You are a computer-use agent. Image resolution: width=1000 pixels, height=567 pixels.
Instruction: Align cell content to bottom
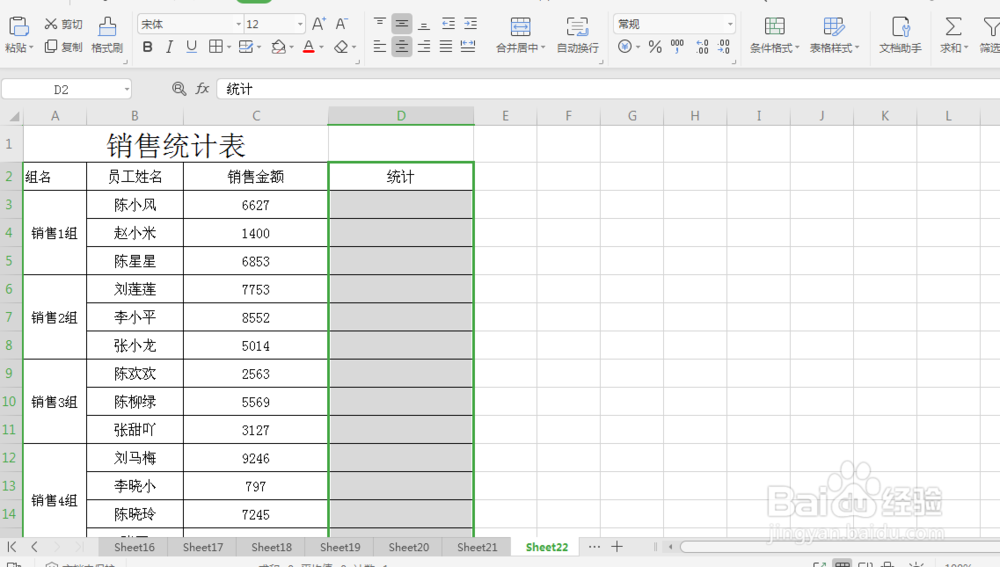click(423, 24)
